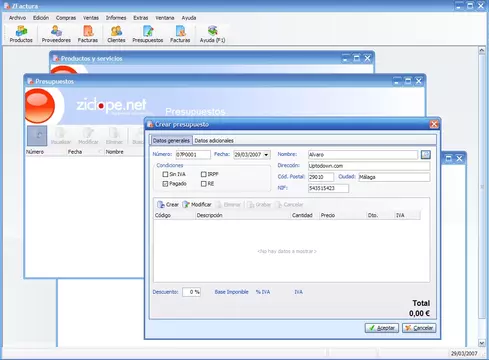Image resolution: width=489 pixels, height=360 pixels.
Task: Open the Proveedores toolbar icon
Action: coord(56,34)
